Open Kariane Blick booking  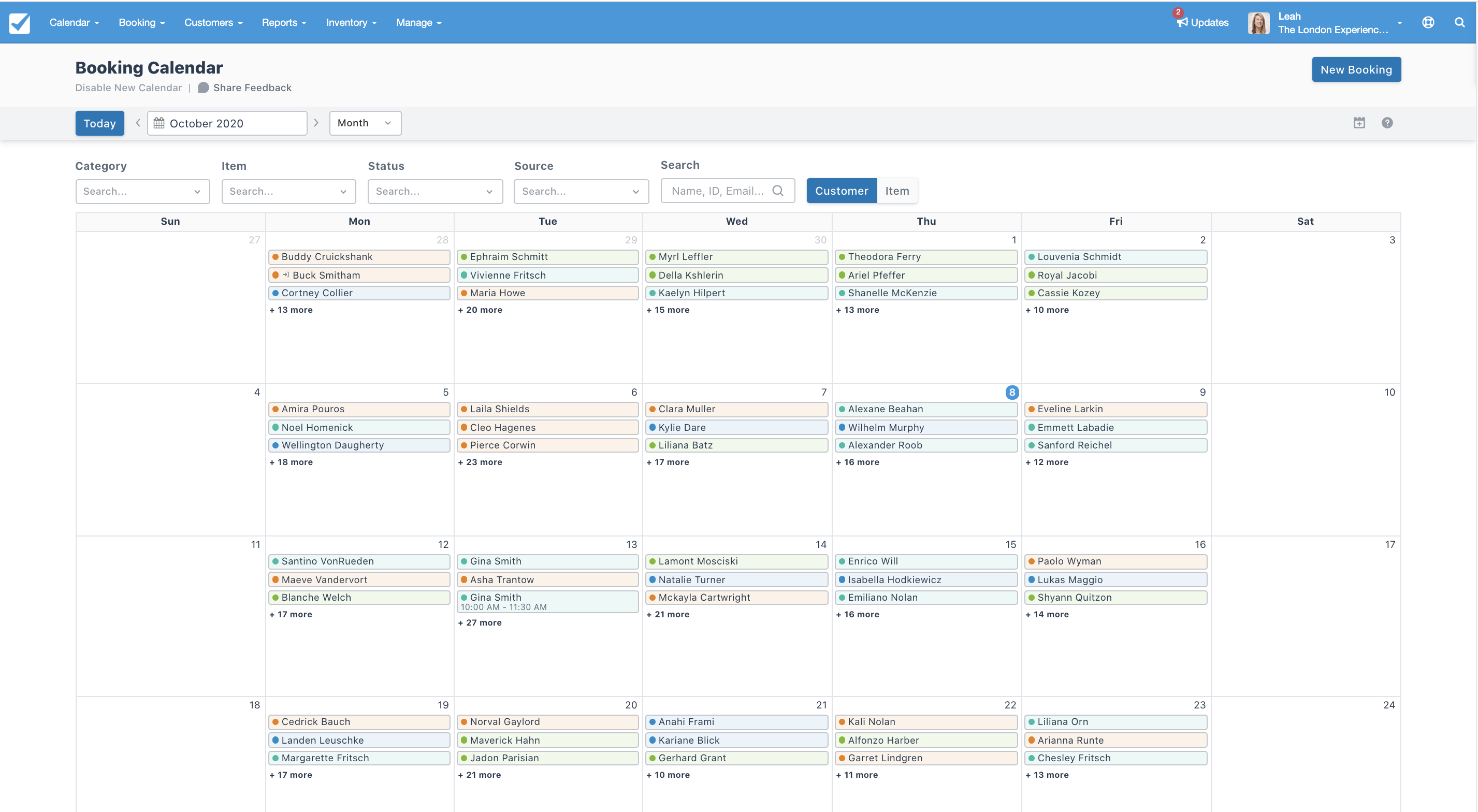tap(737, 740)
